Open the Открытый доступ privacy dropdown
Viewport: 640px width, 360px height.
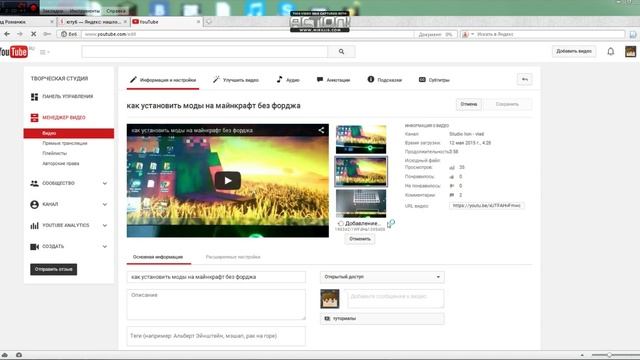382,277
